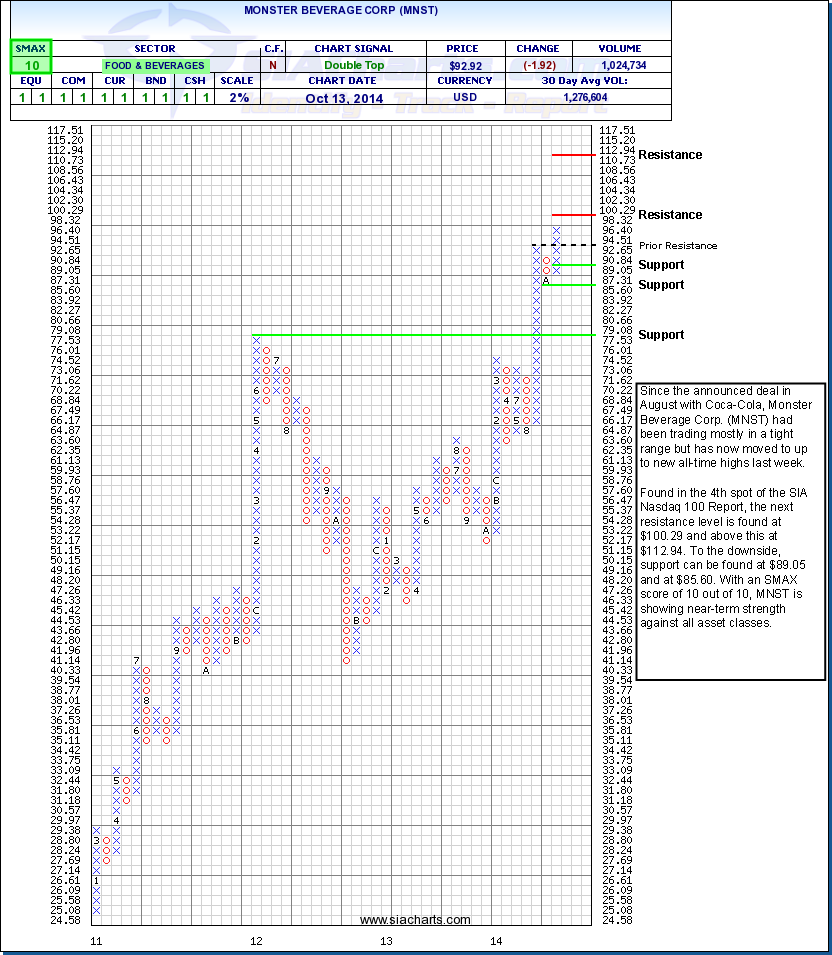This screenshot has height=955, width=832.
Task: Click the red line at 112.94 resistance
Action: click(574, 155)
